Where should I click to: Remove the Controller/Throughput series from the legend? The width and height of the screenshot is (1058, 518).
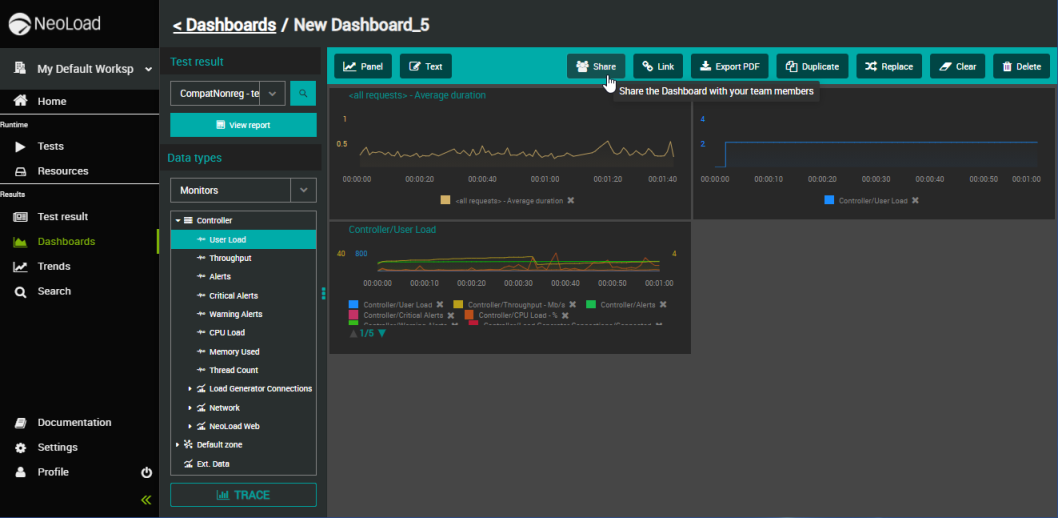572,304
